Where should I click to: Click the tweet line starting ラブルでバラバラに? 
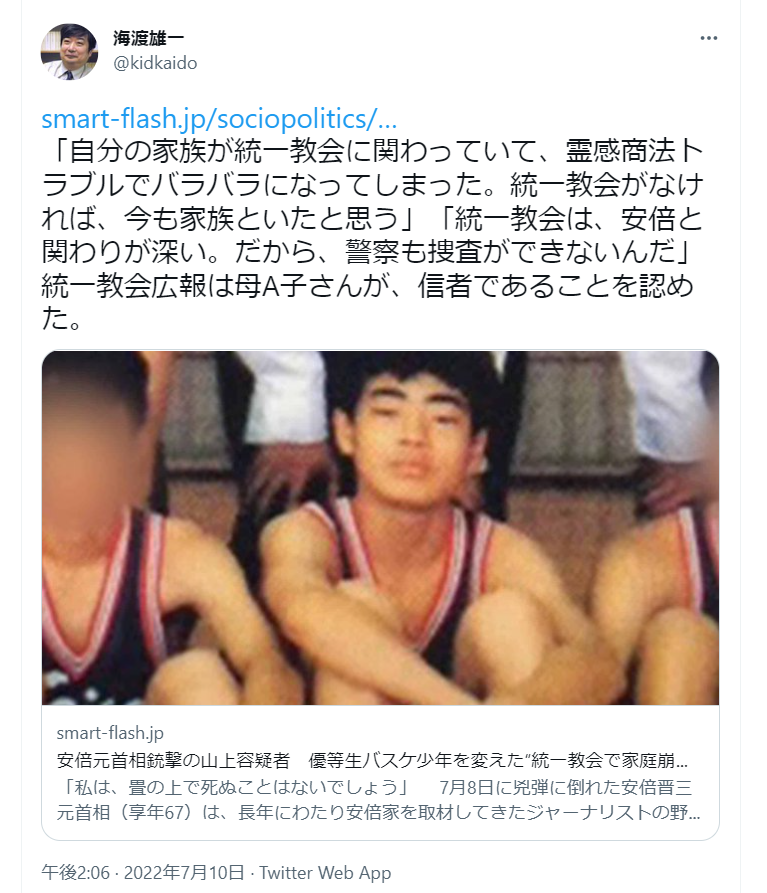373,185
